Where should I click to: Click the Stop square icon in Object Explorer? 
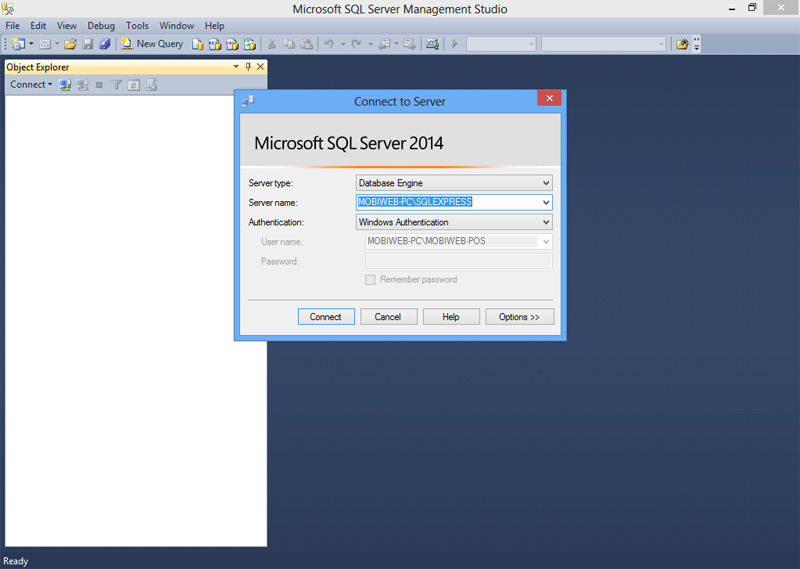coord(99,85)
